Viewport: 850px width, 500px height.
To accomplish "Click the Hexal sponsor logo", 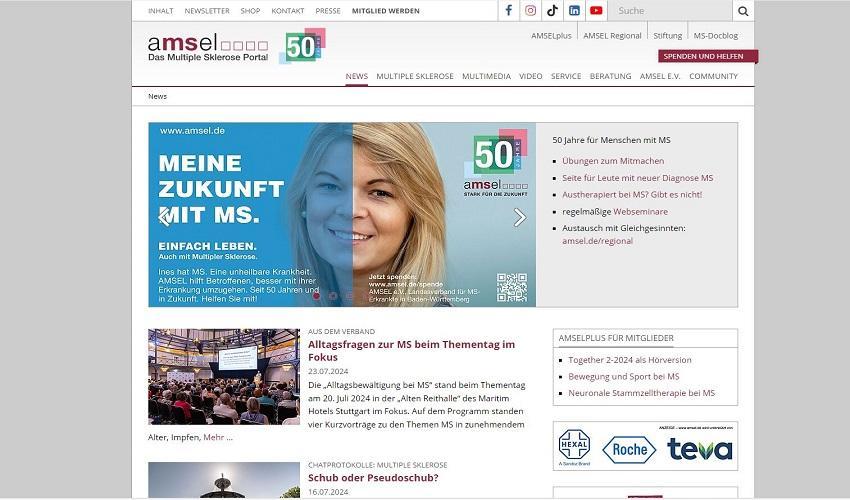I will click(x=574, y=447).
